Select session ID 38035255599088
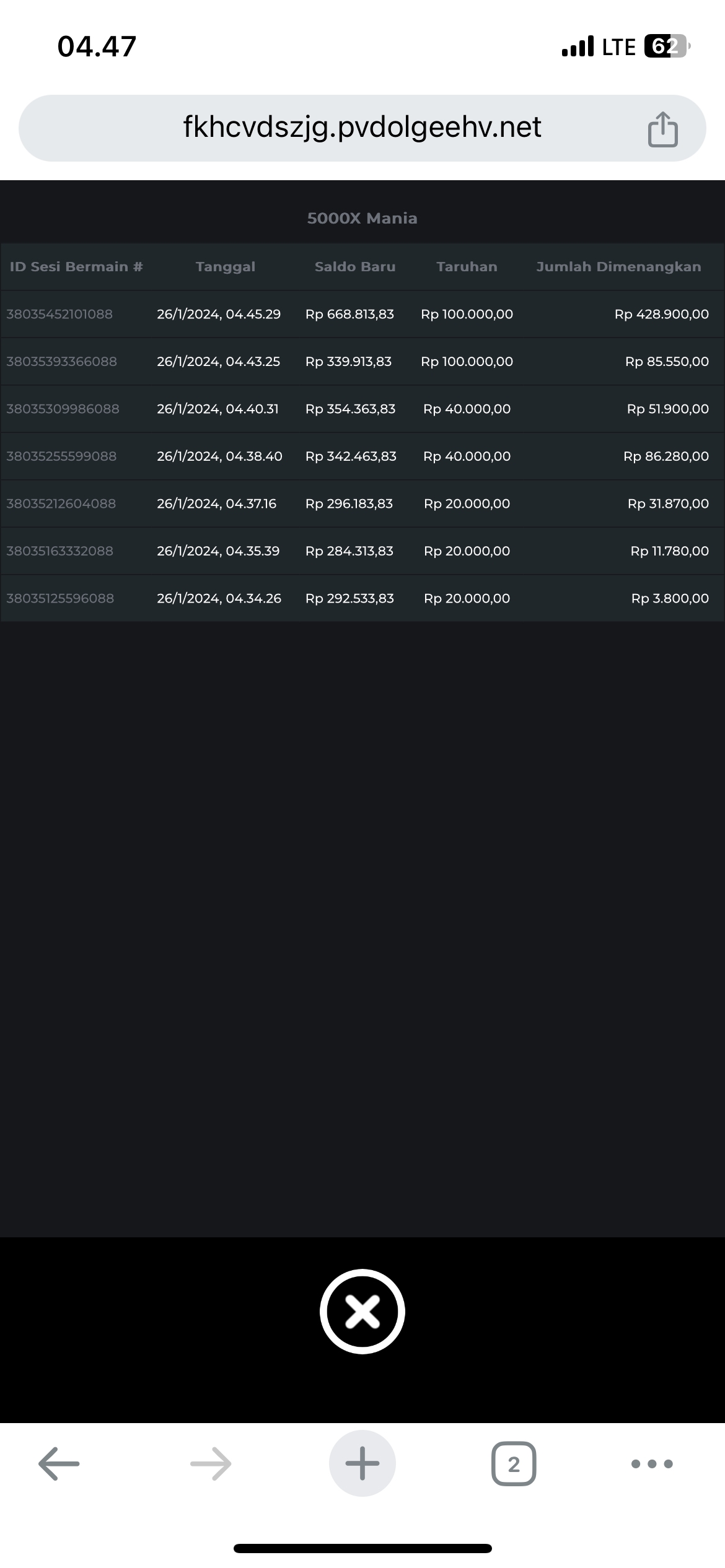 click(x=61, y=456)
